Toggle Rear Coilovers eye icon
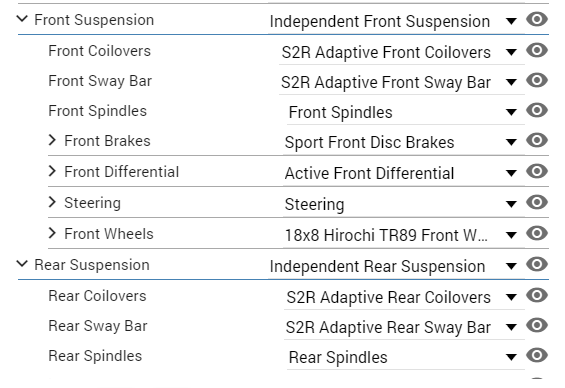 tap(537, 295)
